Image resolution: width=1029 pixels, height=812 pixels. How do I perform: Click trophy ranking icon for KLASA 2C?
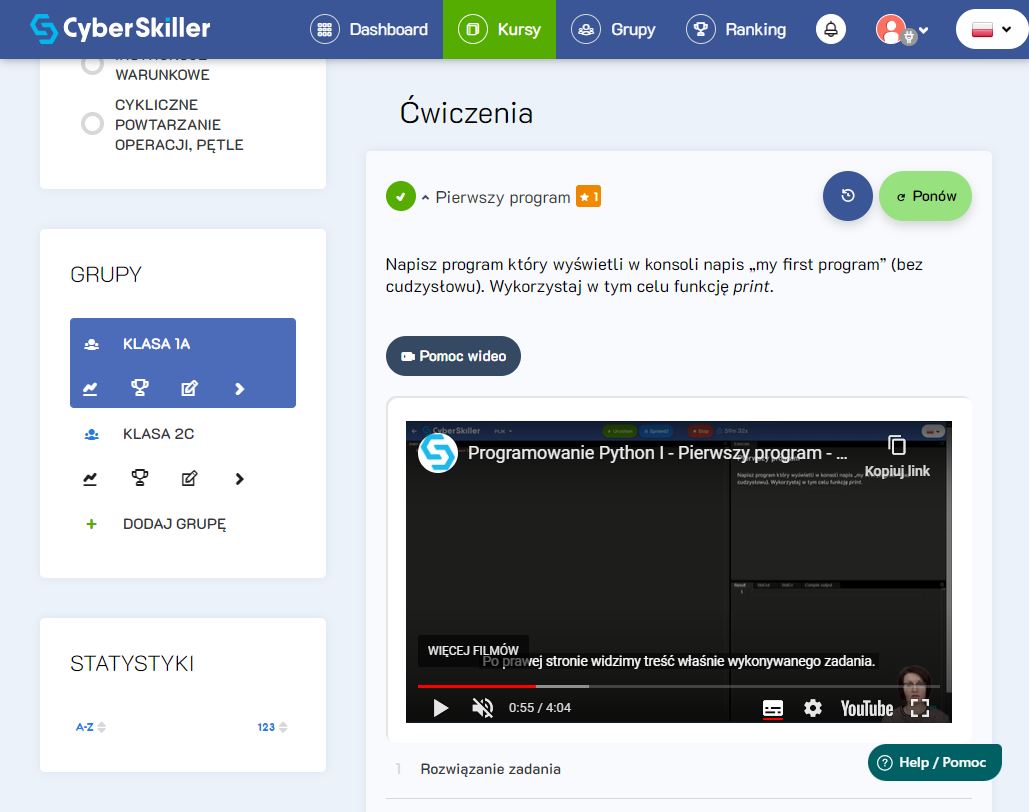coord(140,479)
